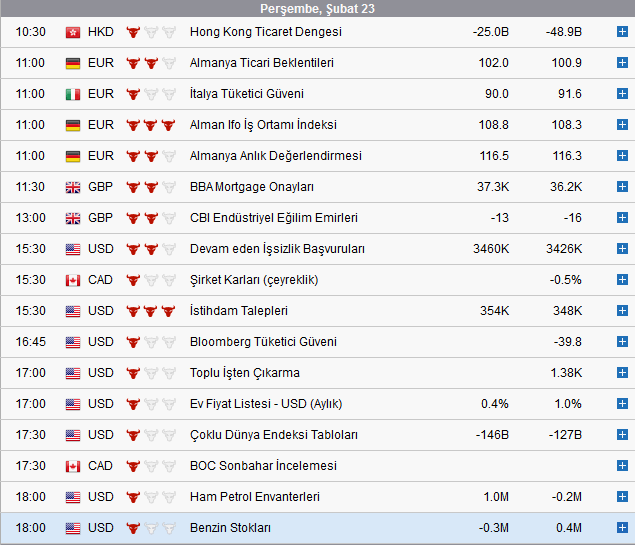The height and width of the screenshot is (545, 635).
Task: Click the 18:00 time on Benzin Stokları row
Action: [31, 528]
